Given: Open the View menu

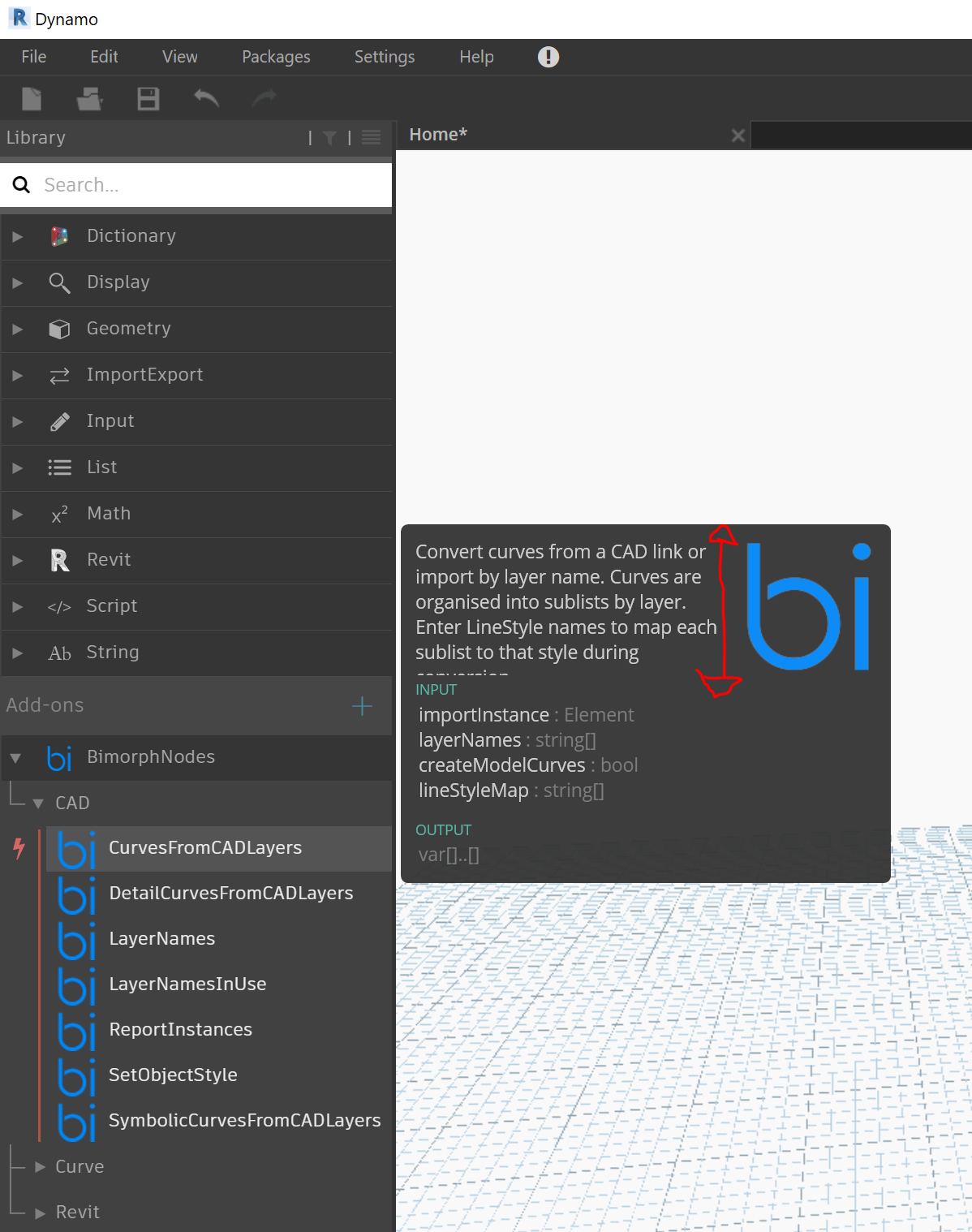Looking at the screenshot, I should [x=179, y=57].
